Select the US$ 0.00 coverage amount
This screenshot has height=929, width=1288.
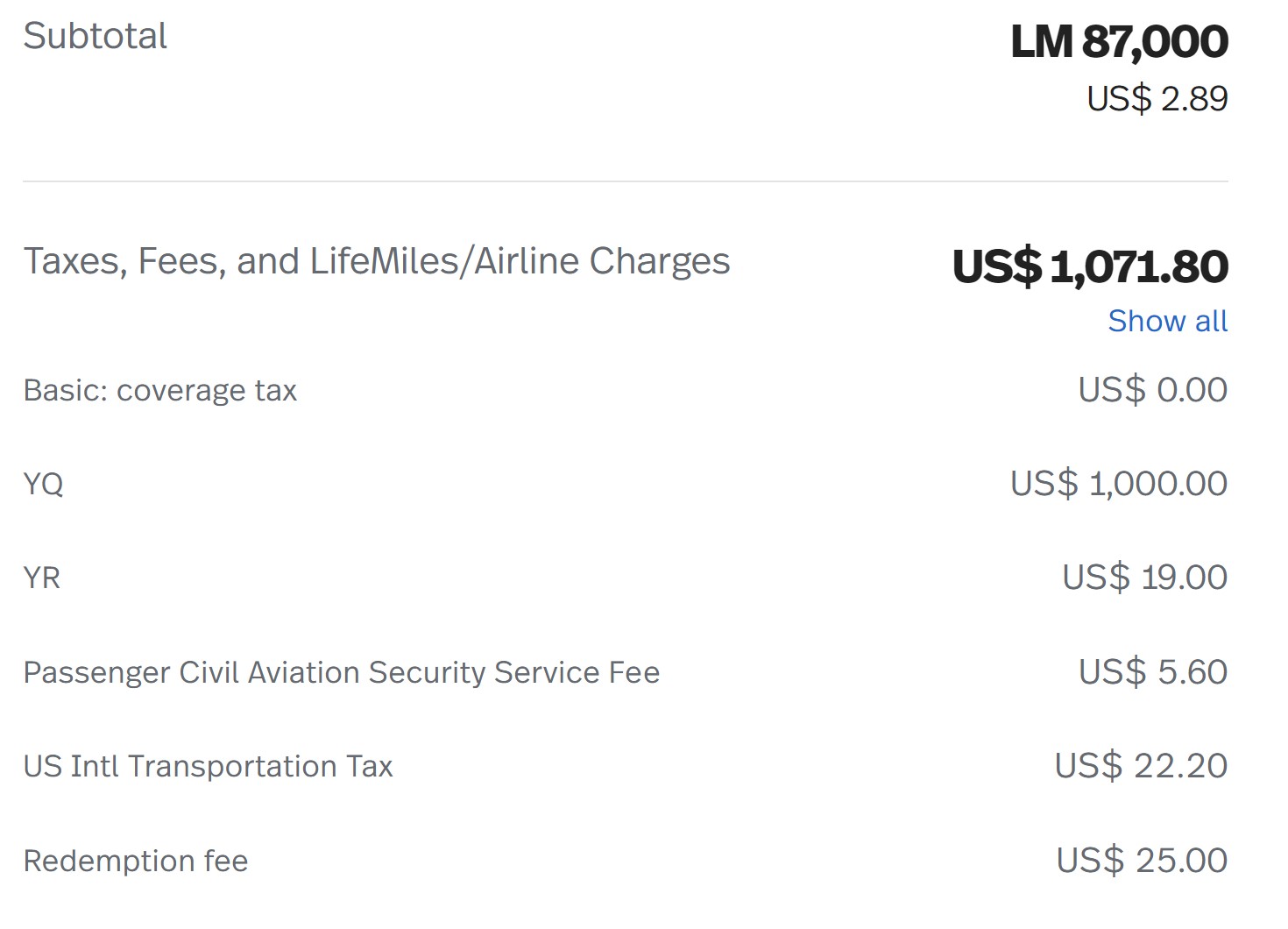1152,390
